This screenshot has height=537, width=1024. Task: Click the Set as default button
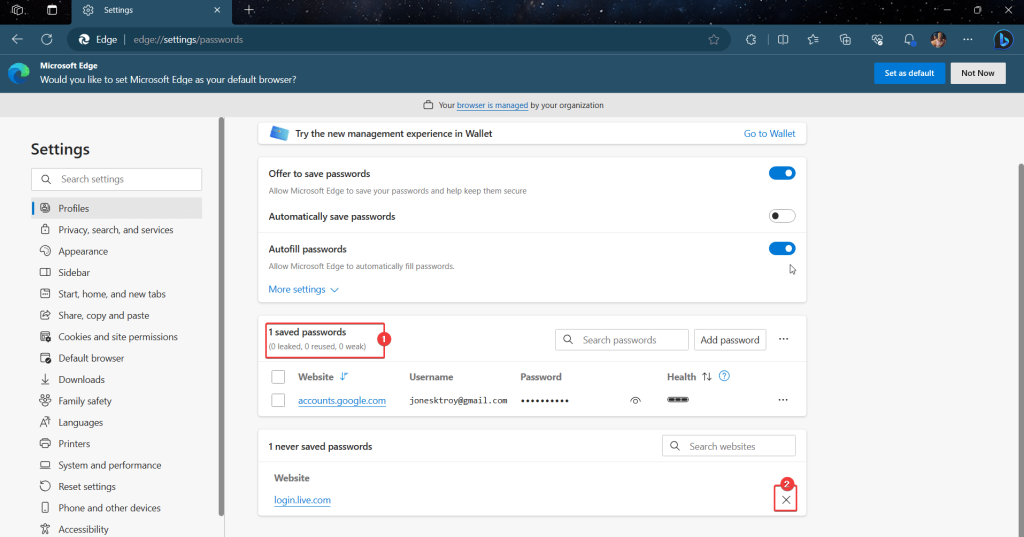pyautogui.click(x=909, y=73)
